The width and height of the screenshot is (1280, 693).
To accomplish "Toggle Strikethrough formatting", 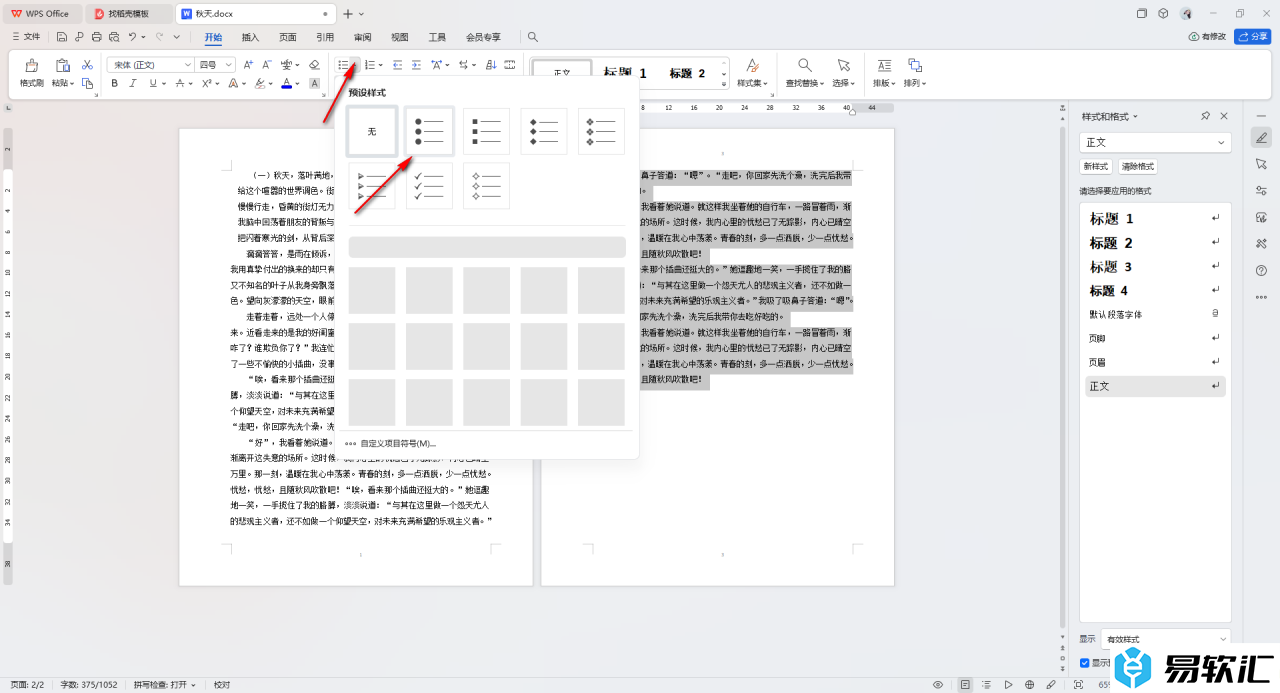I will pyautogui.click(x=178, y=83).
